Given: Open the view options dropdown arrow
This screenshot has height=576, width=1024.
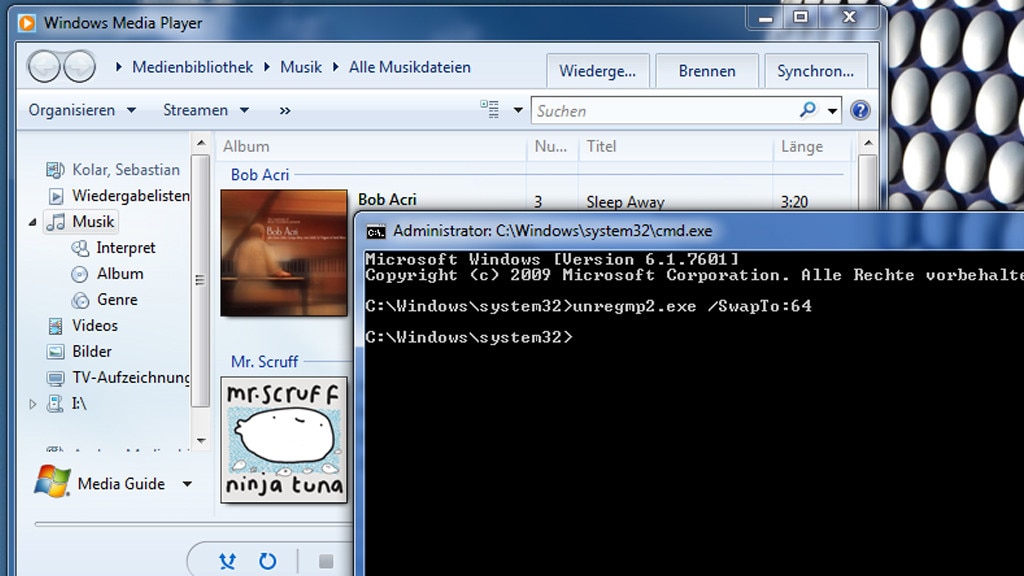Looking at the screenshot, I should click(518, 110).
